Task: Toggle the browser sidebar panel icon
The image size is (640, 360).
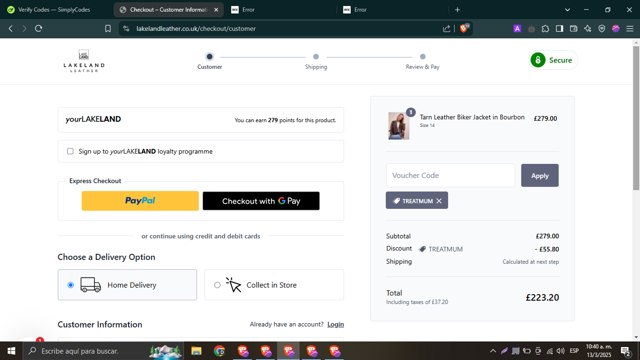Action: coord(559,29)
